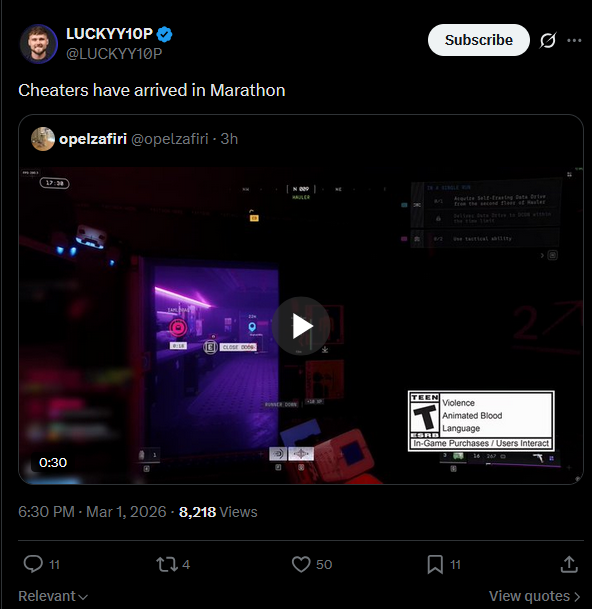Click the Subscribe button
The height and width of the screenshot is (609, 592).
point(479,40)
